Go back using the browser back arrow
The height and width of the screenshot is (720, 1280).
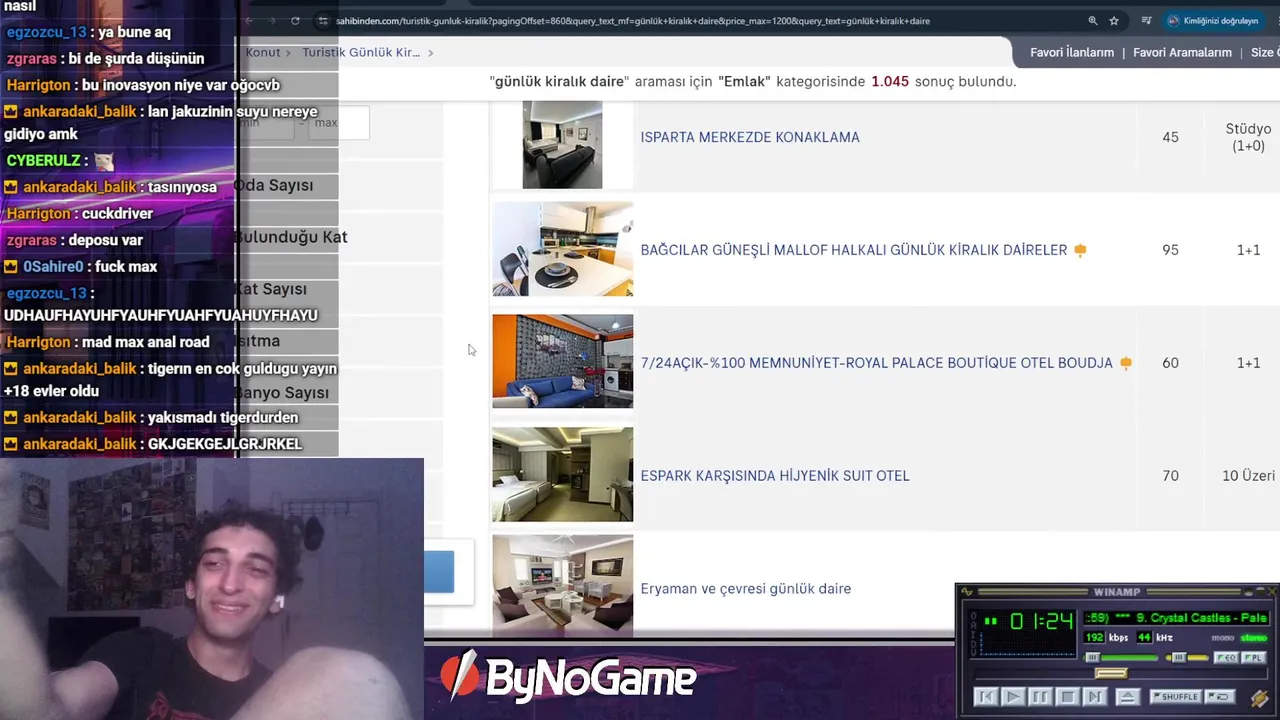(250, 20)
